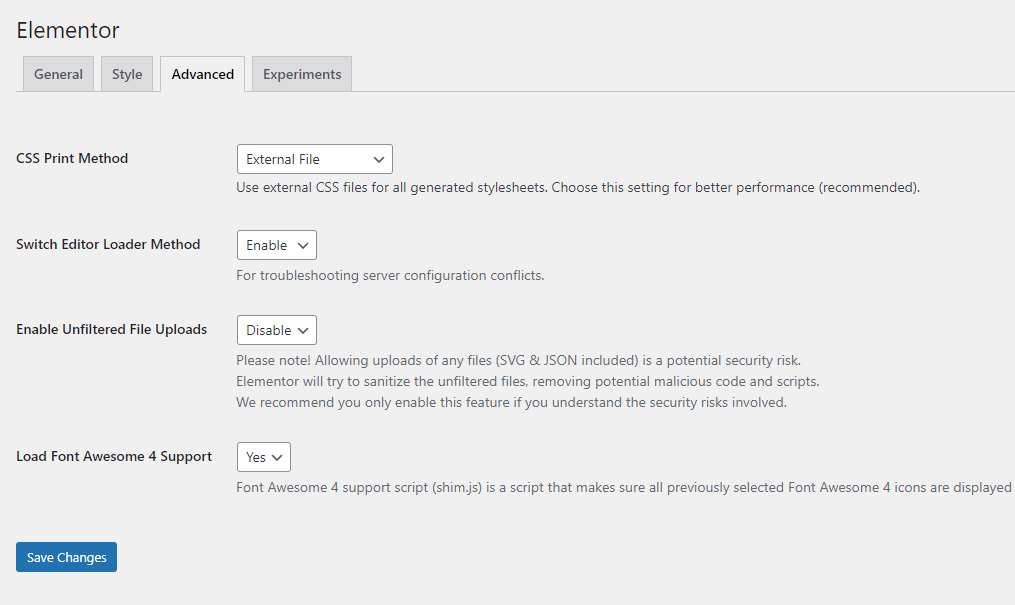1015x605 pixels.
Task: Expand the Switch Editor Loader Method dropdown
Action: (x=276, y=245)
